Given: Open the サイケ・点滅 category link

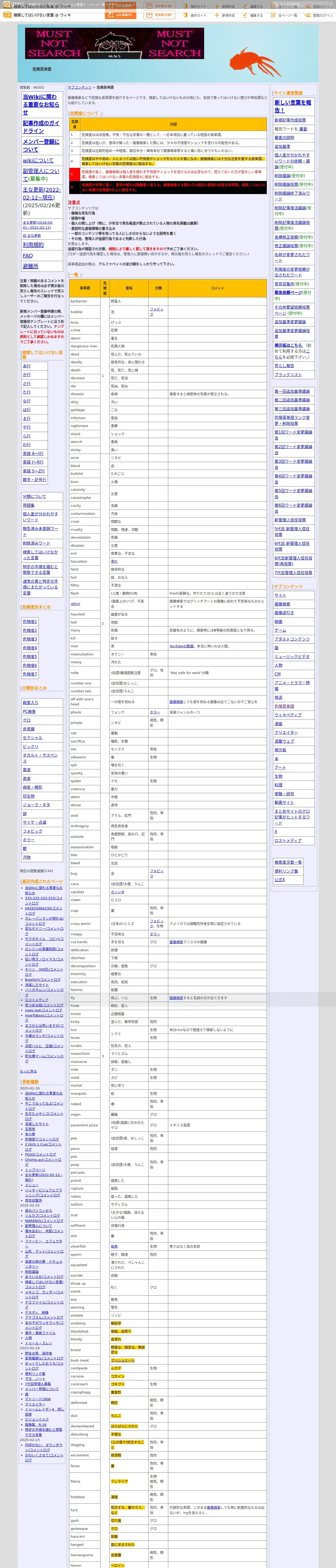Looking at the screenshot, I should click(35, 822).
